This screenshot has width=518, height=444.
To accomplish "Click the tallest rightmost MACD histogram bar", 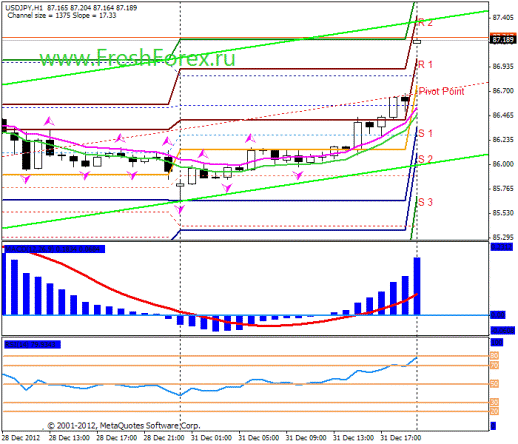I will coord(417,286).
